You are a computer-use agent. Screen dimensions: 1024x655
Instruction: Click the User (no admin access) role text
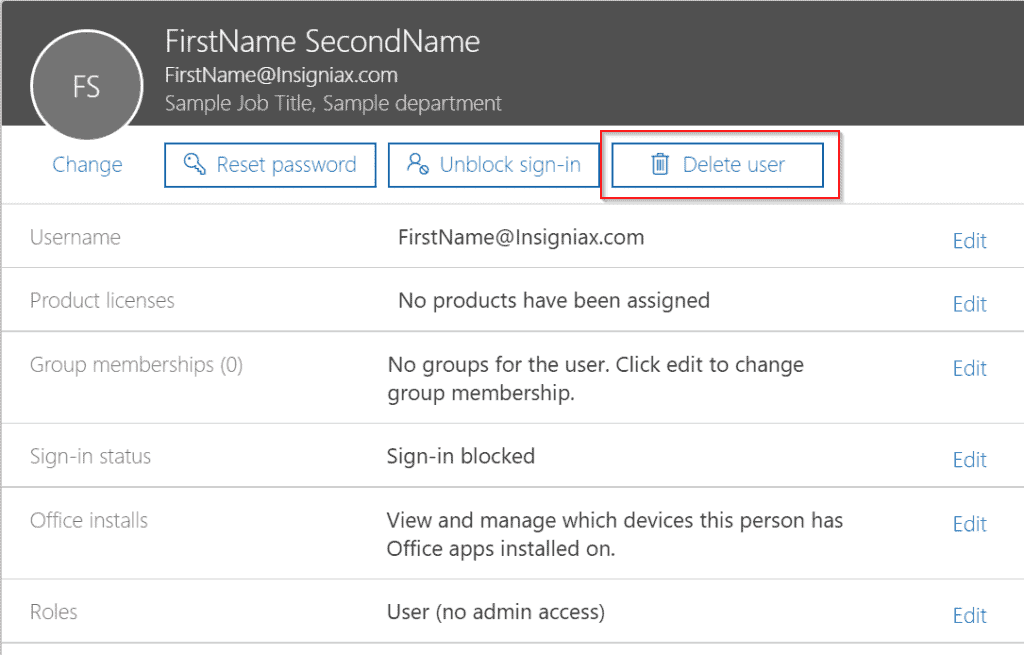496,612
